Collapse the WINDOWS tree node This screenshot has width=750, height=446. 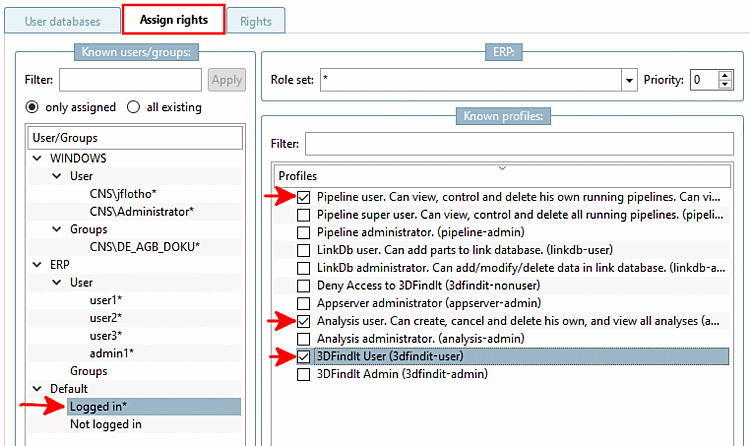click(39, 158)
